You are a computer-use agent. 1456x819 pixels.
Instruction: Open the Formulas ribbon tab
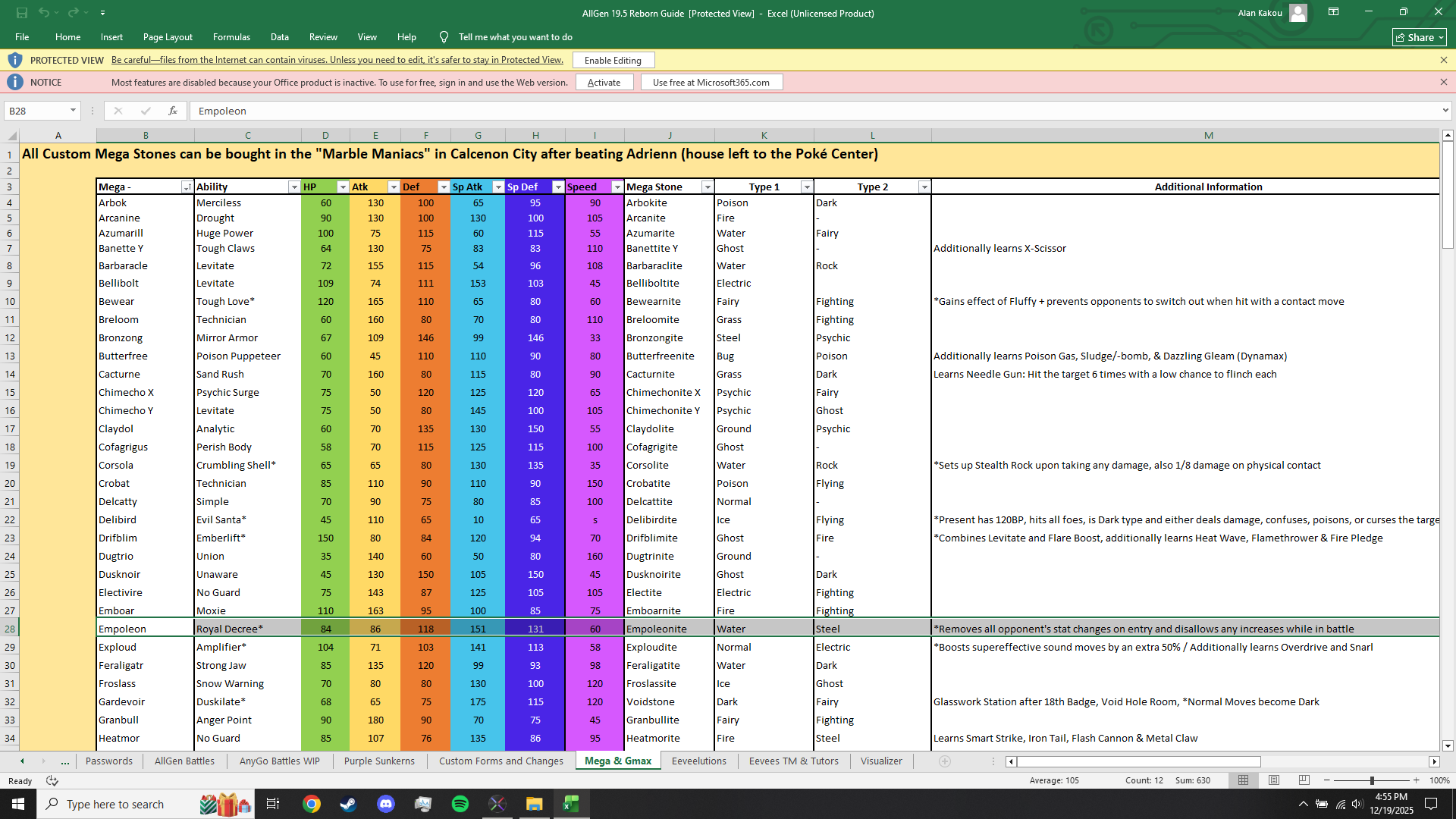pyautogui.click(x=231, y=37)
